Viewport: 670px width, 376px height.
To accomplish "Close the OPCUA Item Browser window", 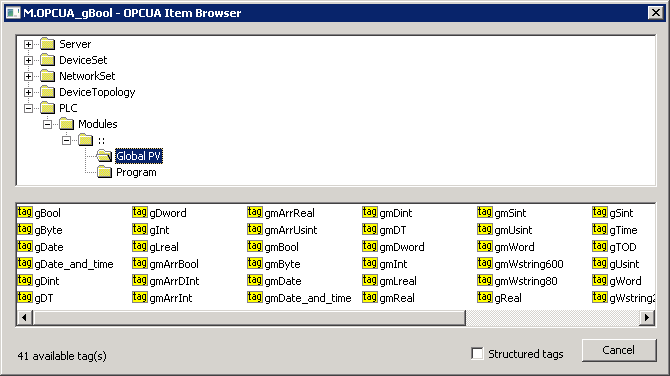I will (655, 13).
